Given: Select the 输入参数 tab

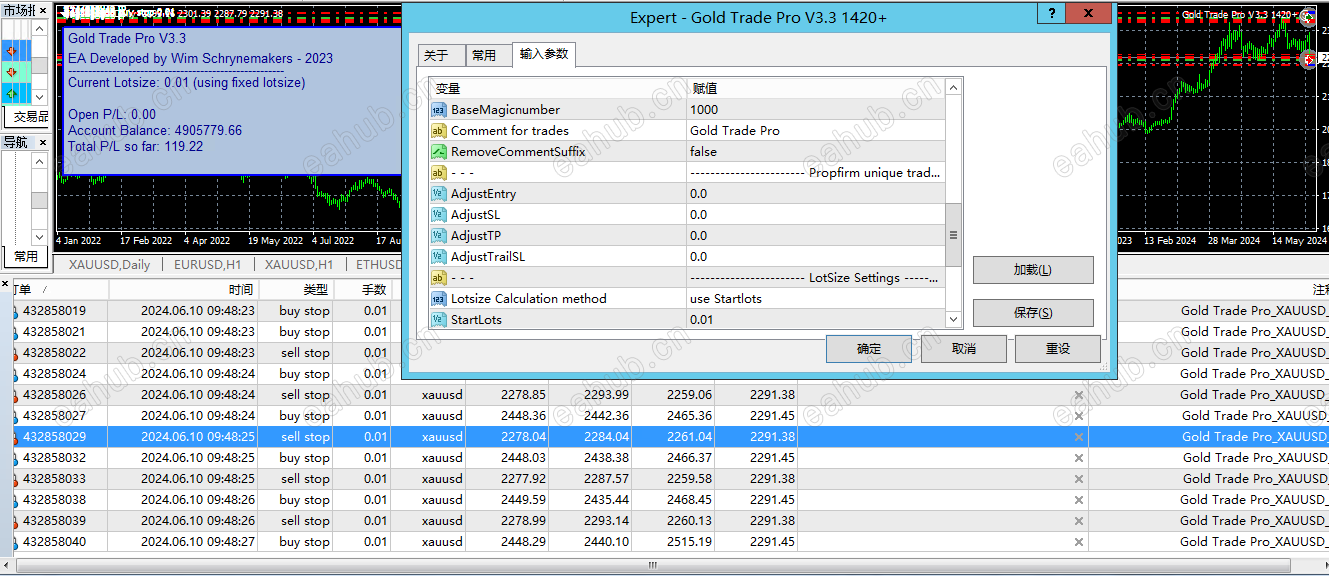Looking at the screenshot, I should coord(544,54).
